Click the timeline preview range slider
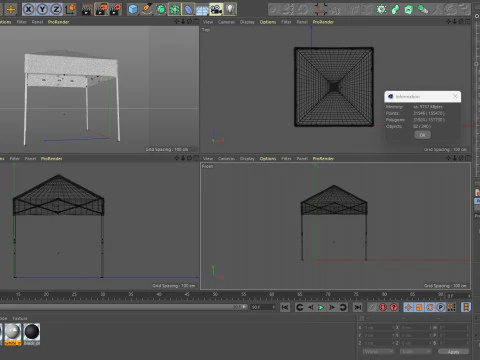This screenshot has height=360, width=480. click(123, 307)
